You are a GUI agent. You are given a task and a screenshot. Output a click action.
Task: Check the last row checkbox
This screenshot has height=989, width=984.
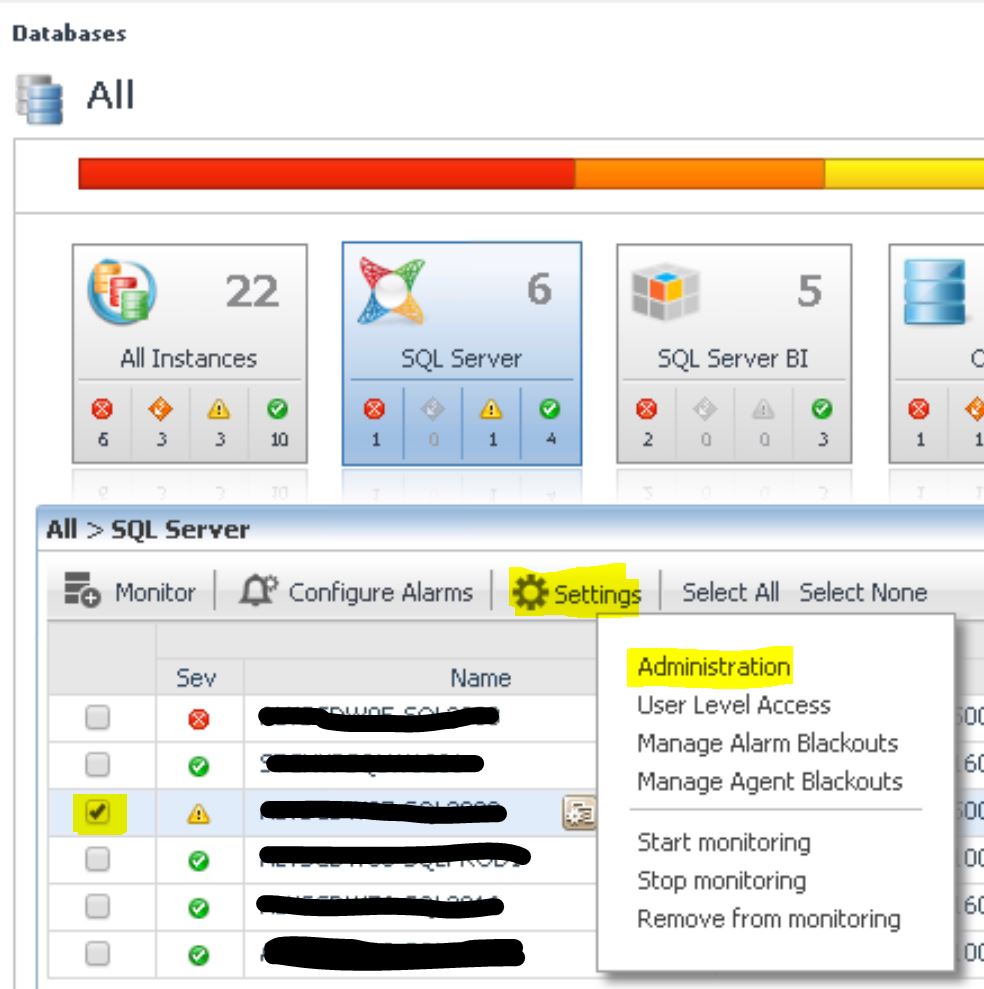(98, 954)
